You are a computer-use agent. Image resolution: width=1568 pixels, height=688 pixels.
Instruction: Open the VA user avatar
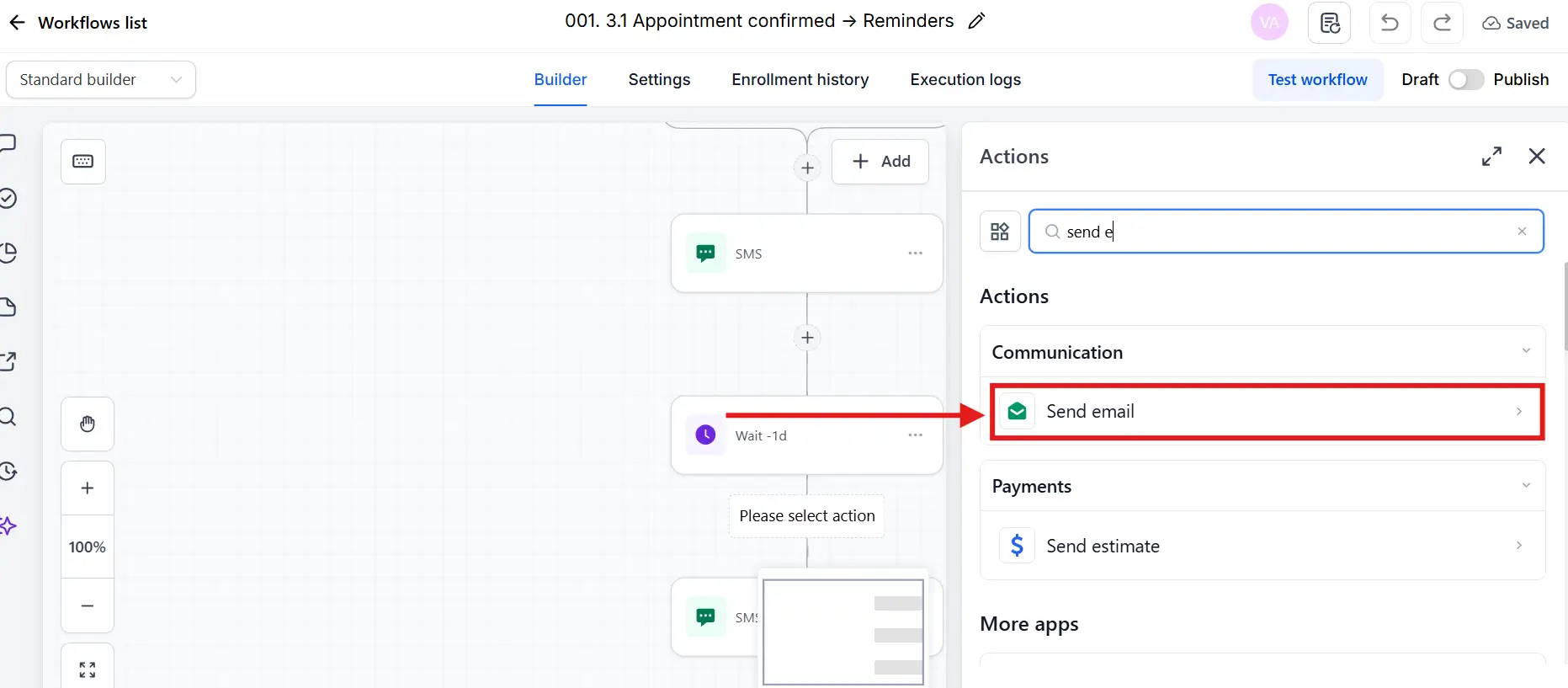[1269, 23]
